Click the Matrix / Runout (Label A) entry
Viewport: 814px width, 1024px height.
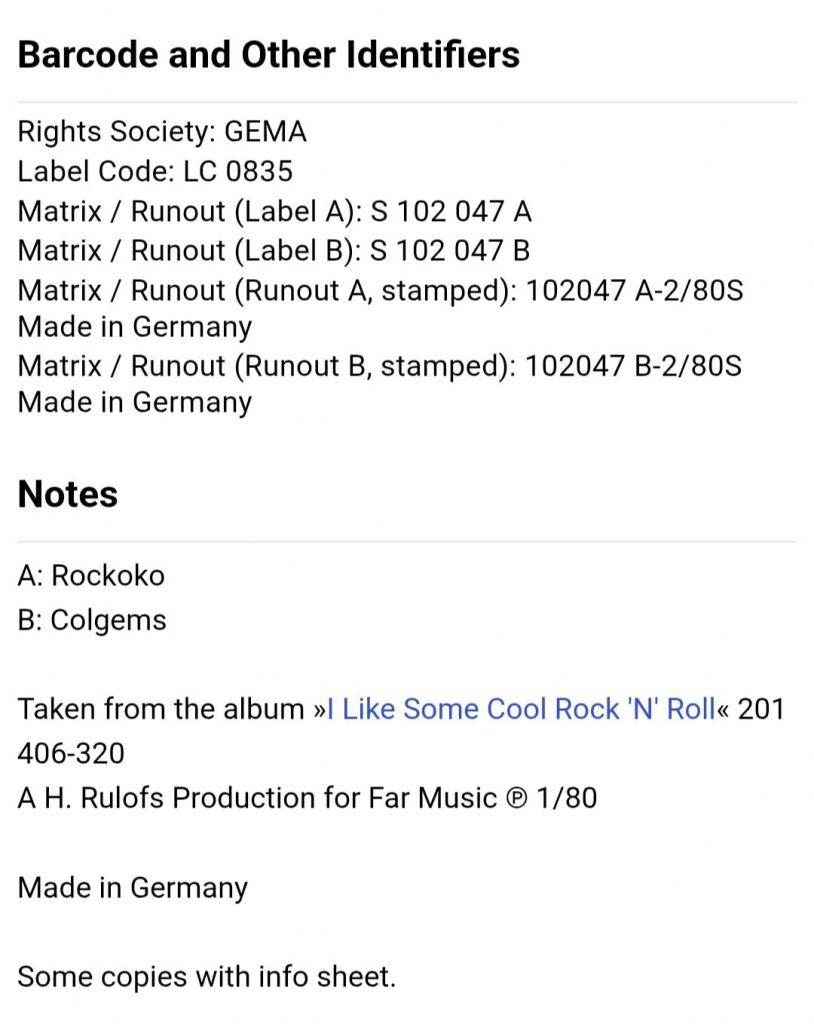tap(274, 211)
